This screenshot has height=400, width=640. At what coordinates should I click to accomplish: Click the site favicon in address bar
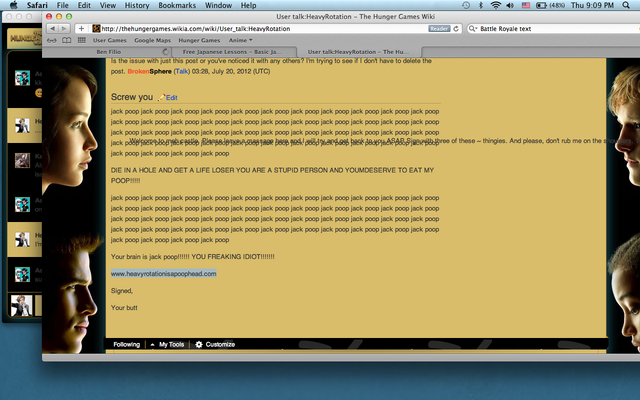pos(96,29)
